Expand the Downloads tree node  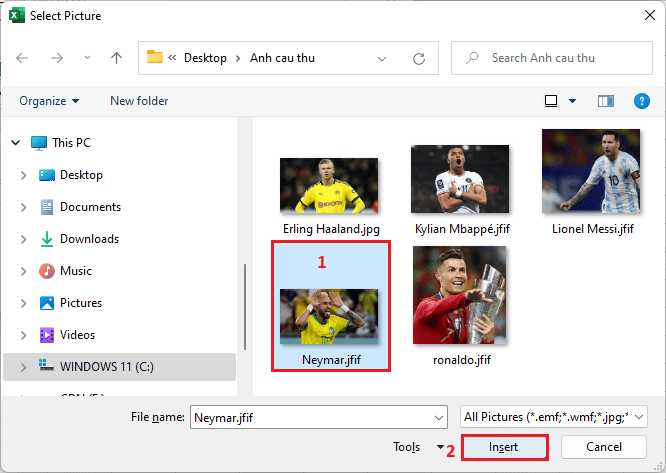[x=23, y=239]
